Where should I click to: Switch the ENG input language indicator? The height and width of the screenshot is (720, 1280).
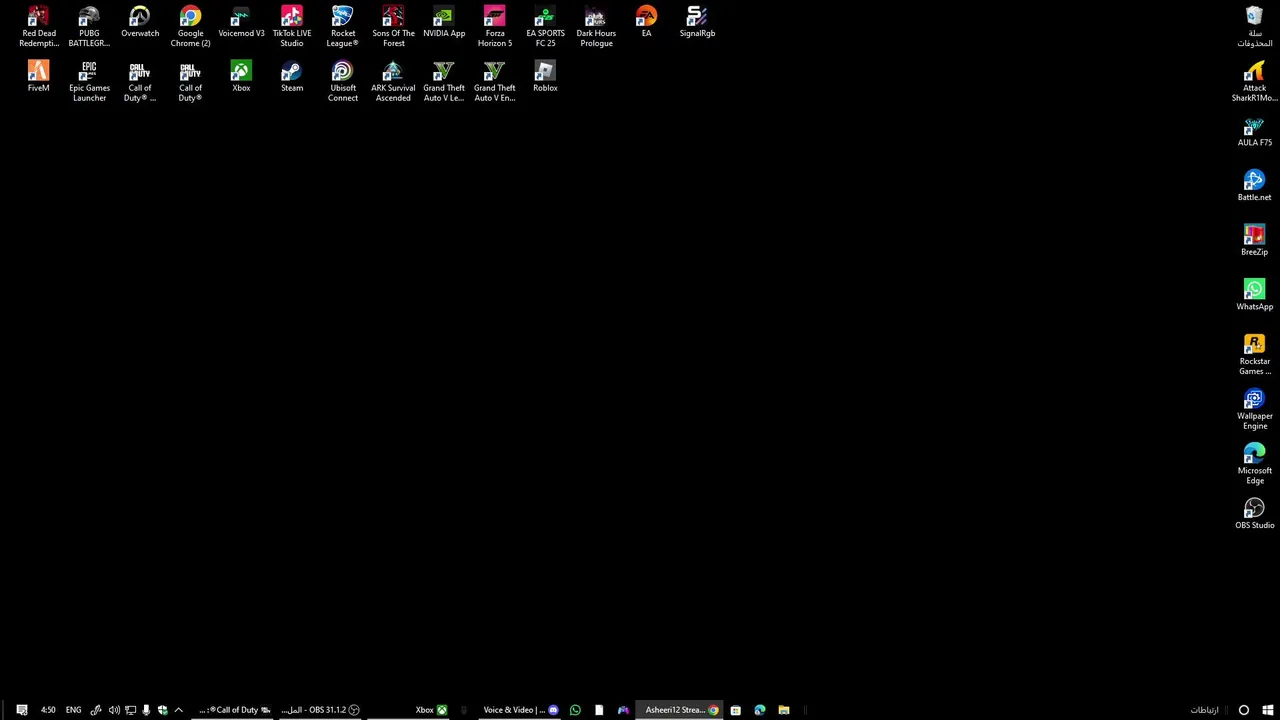point(73,710)
